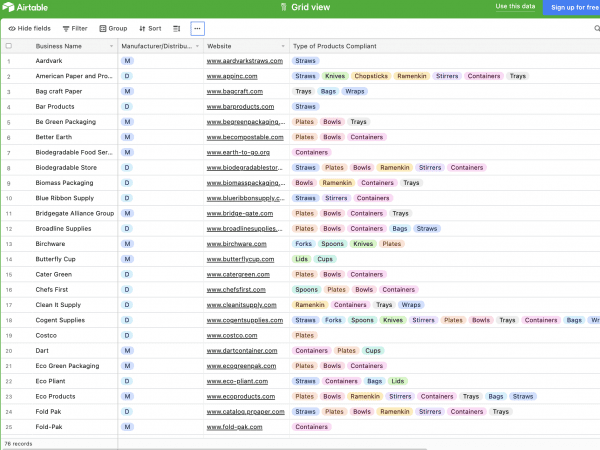The width and height of the screenshot is (600, 450).
Task: Toggle the select-all rows checkbox
Action: tap(8, 46)
